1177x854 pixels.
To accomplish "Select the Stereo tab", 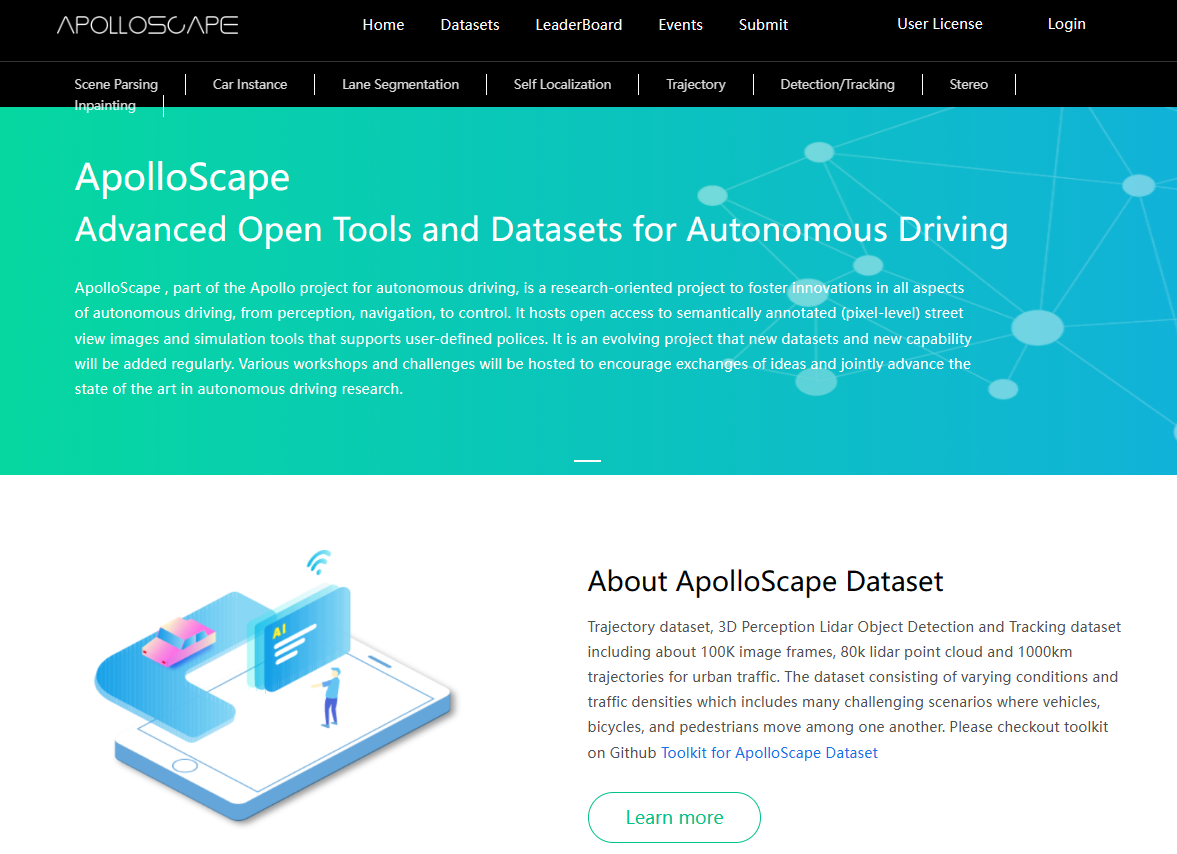I will [x=968, y=84].
